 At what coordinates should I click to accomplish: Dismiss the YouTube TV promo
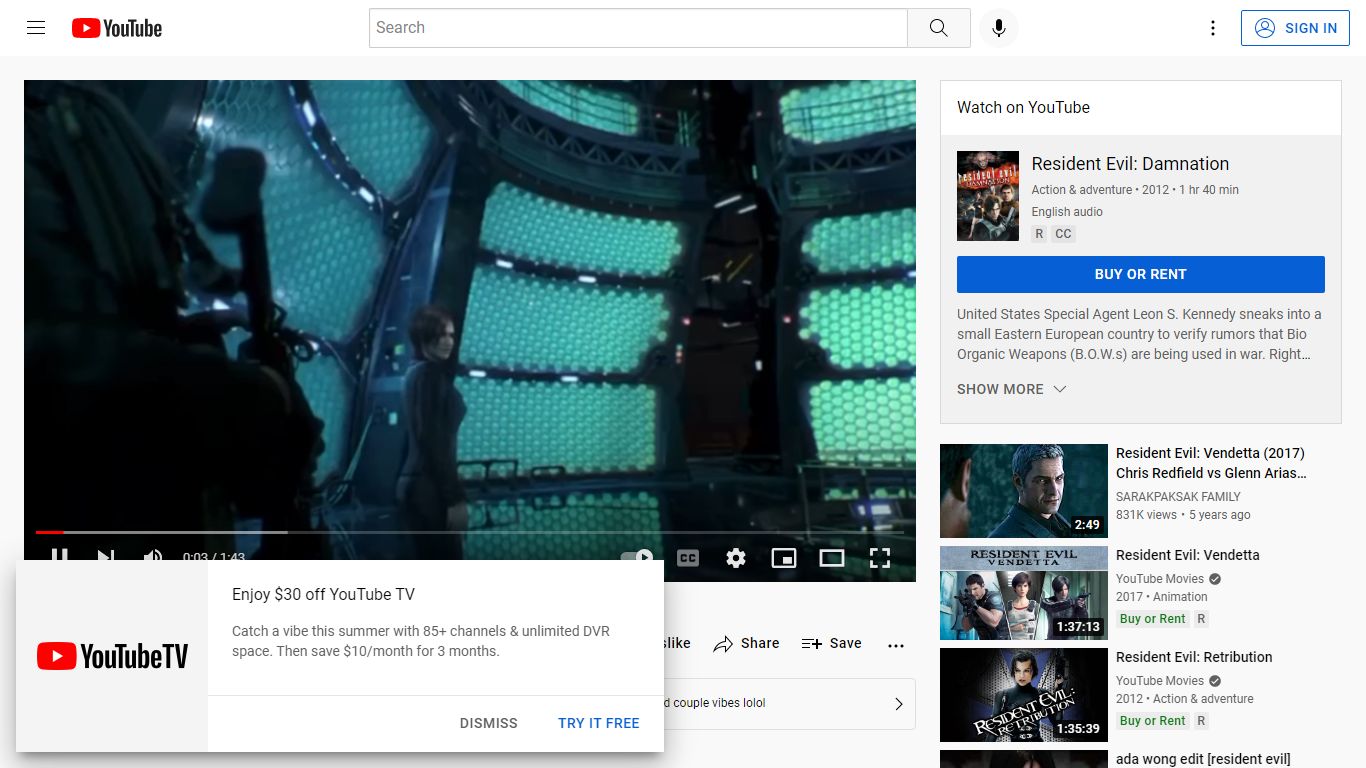(x=489, y=723)
